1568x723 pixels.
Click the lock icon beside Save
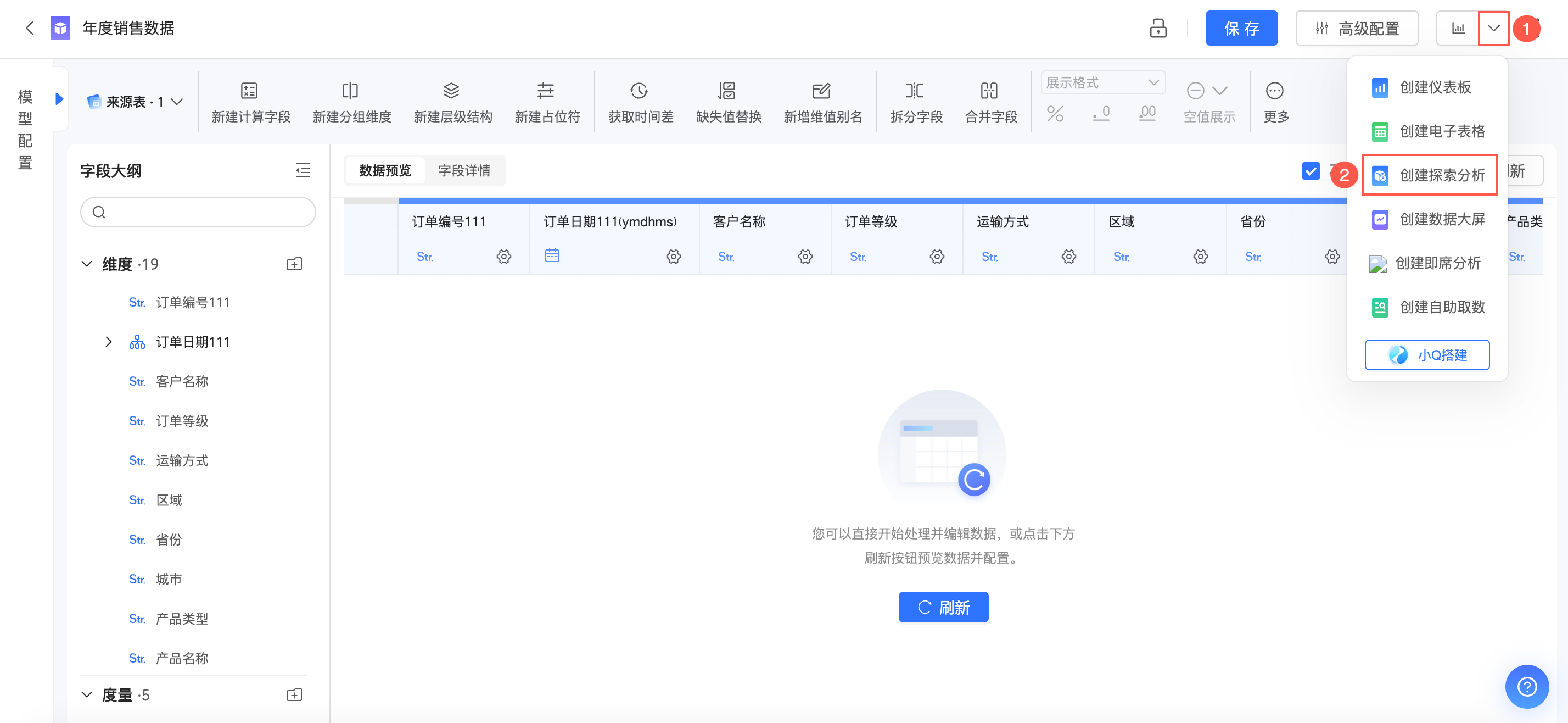tap(1158, 28)
